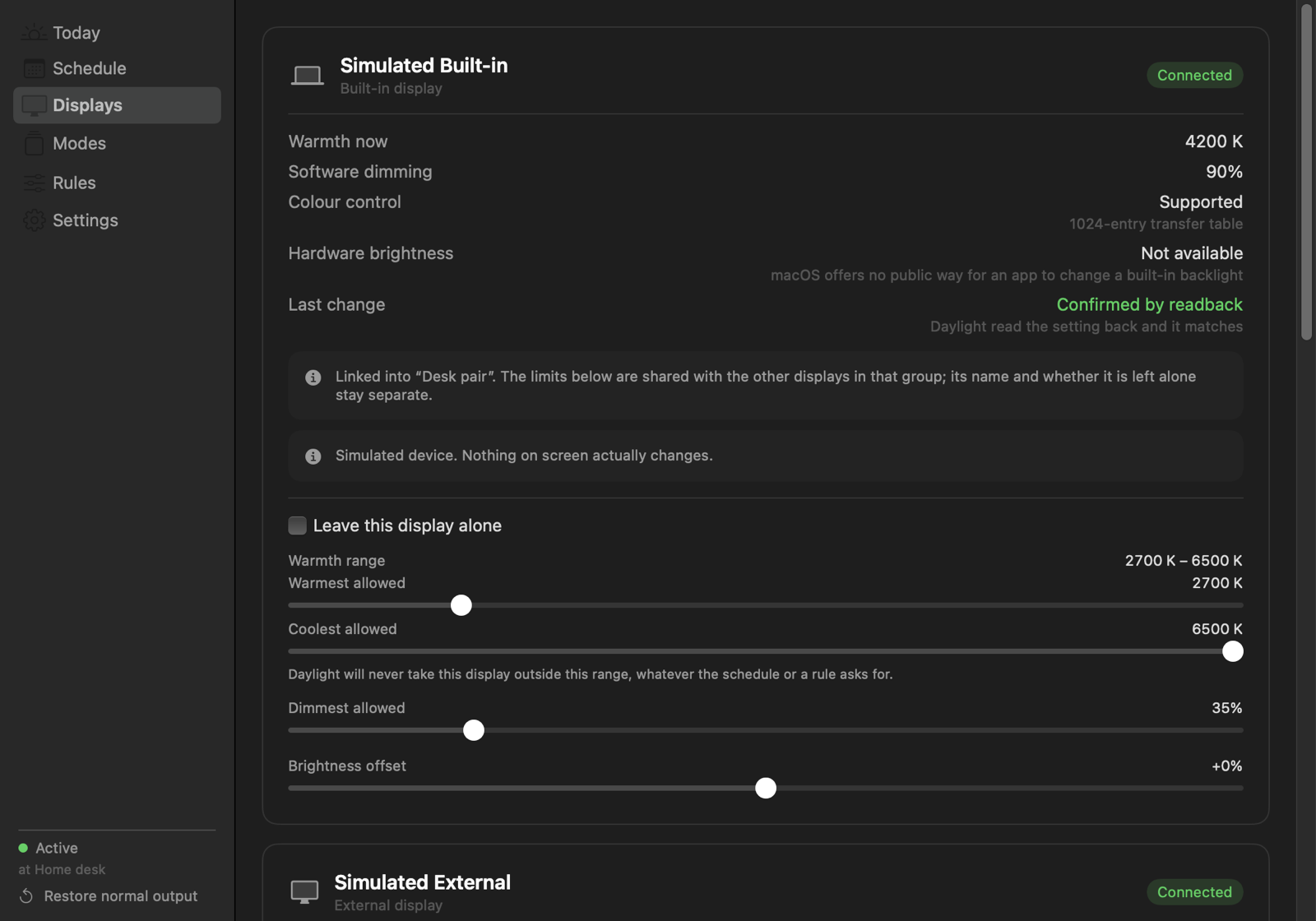Click the 35% dimmest allowed value
Viewport: 1316px width, 921px height.
coord(1226,708)
